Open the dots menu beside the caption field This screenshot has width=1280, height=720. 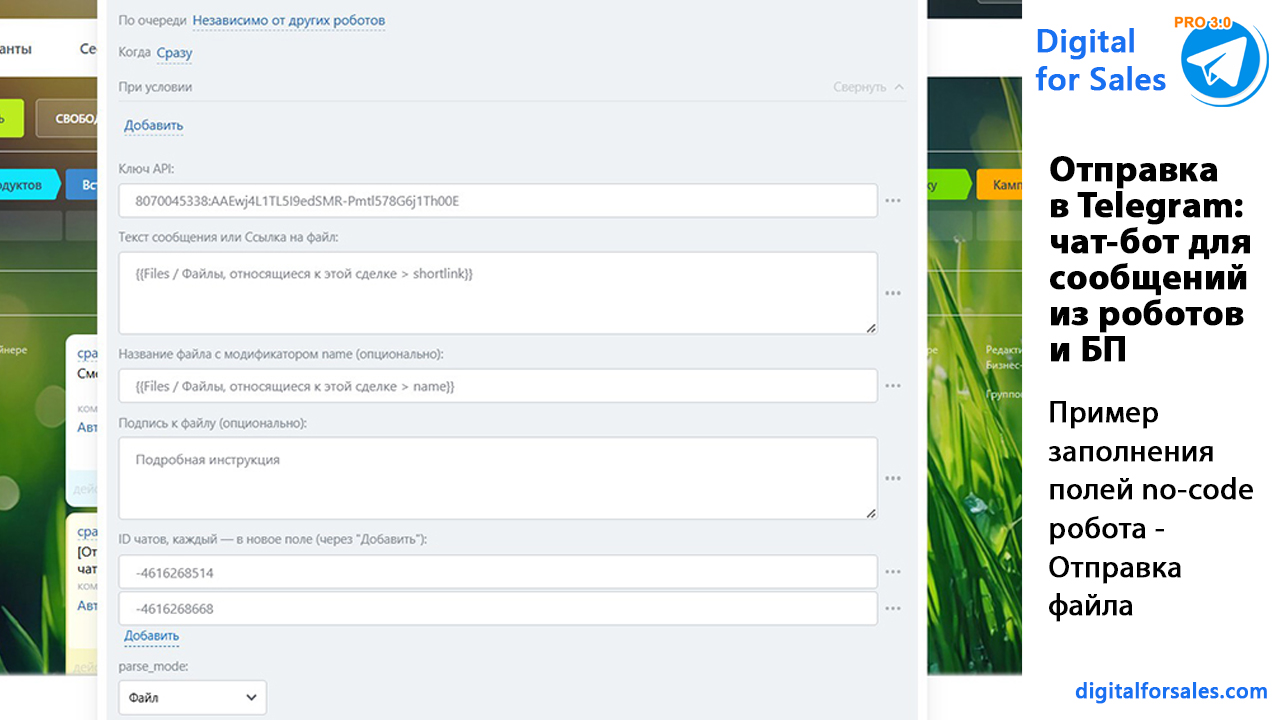tap(893, 478)
